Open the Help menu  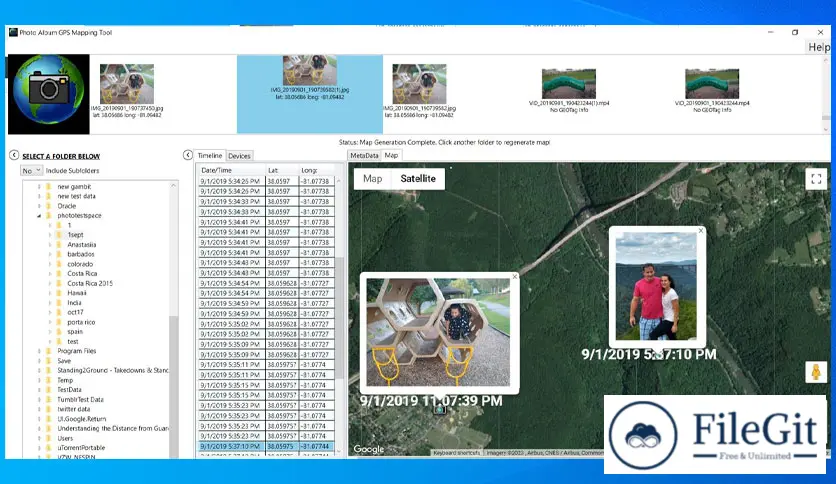click(819, 47)
